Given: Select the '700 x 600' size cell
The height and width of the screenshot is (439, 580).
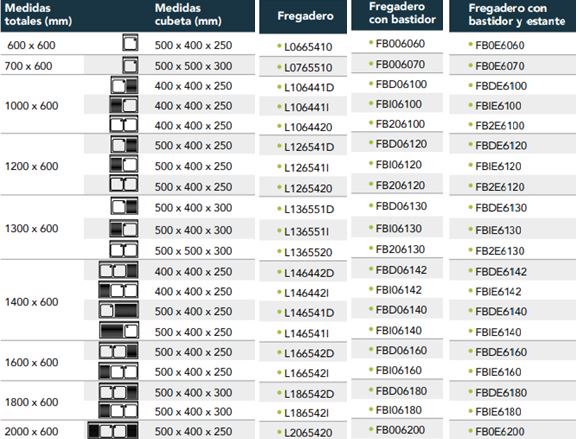Looking at the screenshot, I should point(28,66).
